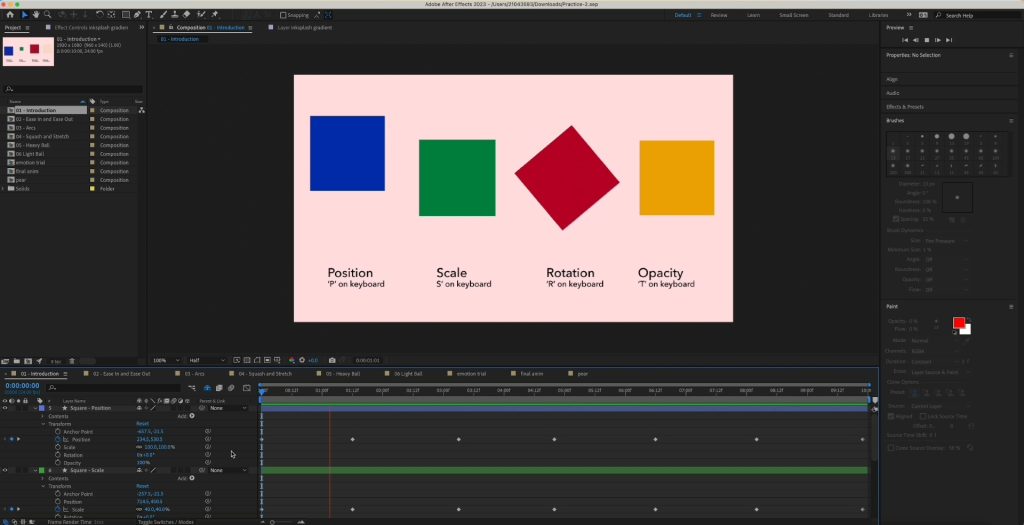Select the Rectangle shape tool
1024x525 pixels.
coord(124,15)
